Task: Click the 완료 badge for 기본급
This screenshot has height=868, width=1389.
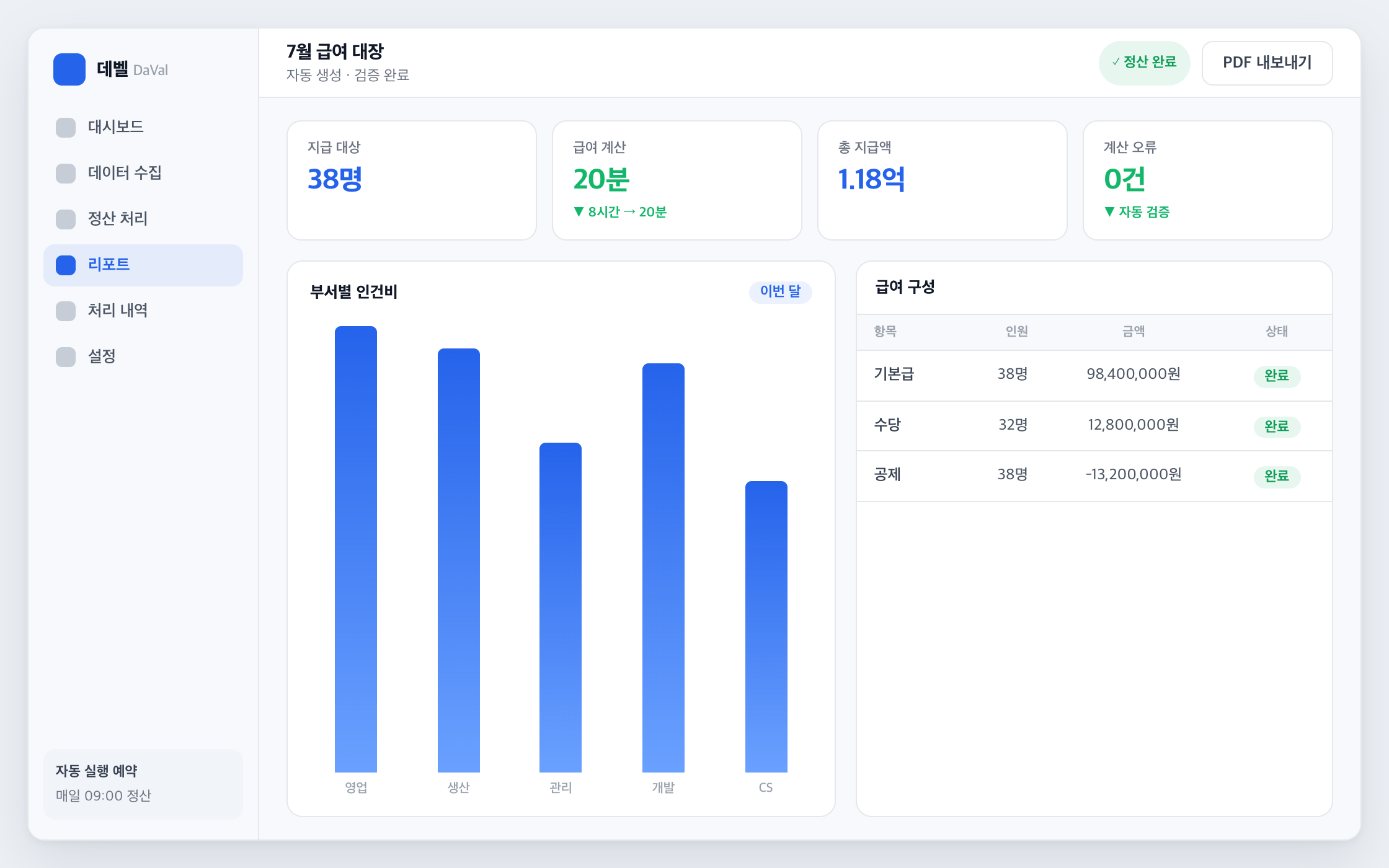Action: pos(1277,376)
